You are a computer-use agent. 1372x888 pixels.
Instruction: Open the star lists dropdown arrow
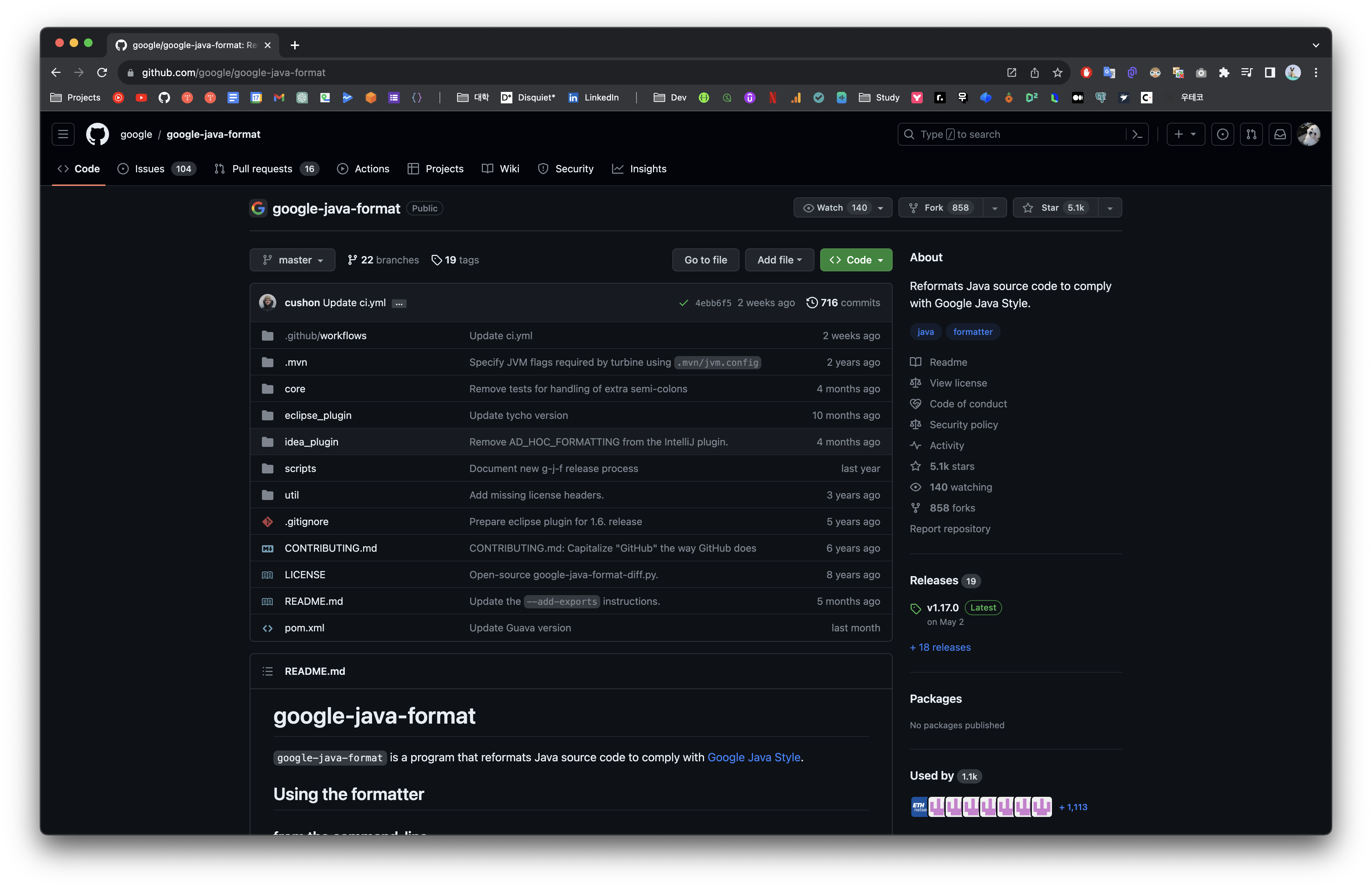tap(1110, 208)
